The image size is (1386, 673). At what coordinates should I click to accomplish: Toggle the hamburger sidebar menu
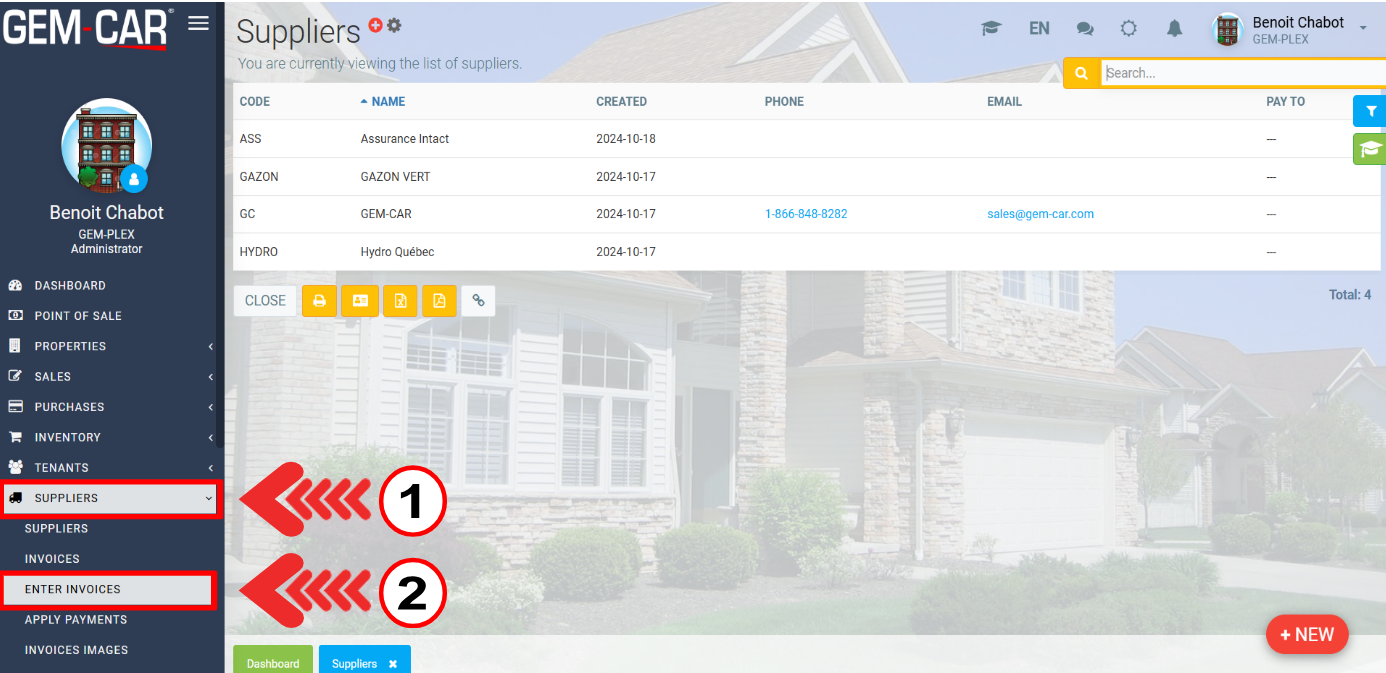coord(198,23)
